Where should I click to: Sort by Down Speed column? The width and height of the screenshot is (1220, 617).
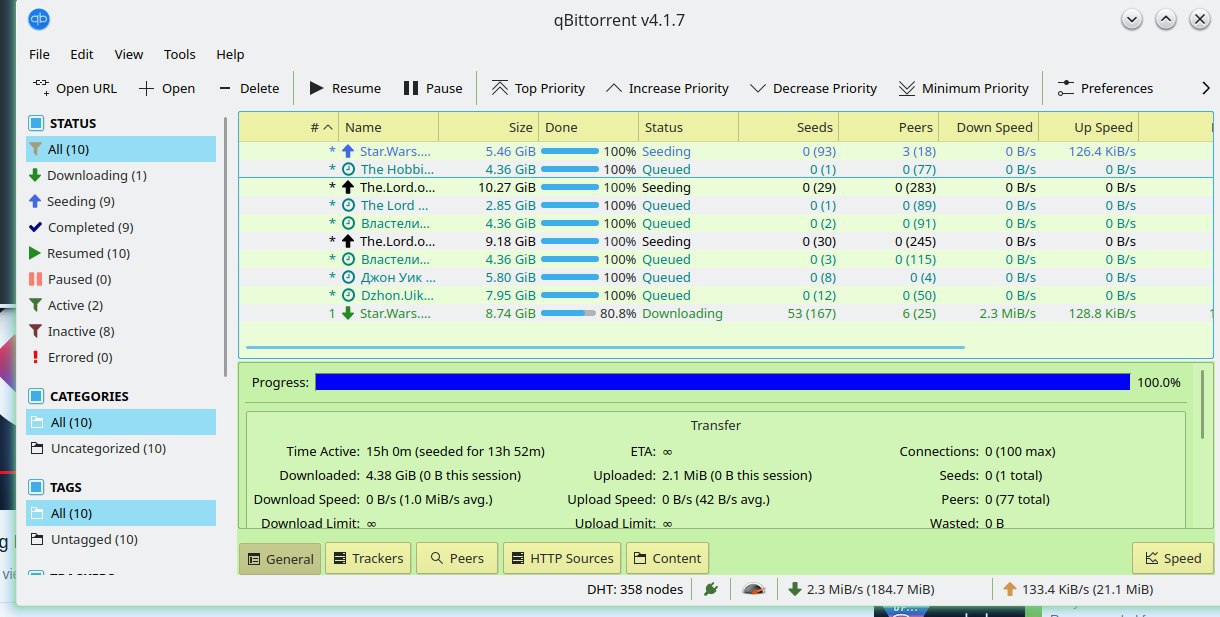click(989, 127)
